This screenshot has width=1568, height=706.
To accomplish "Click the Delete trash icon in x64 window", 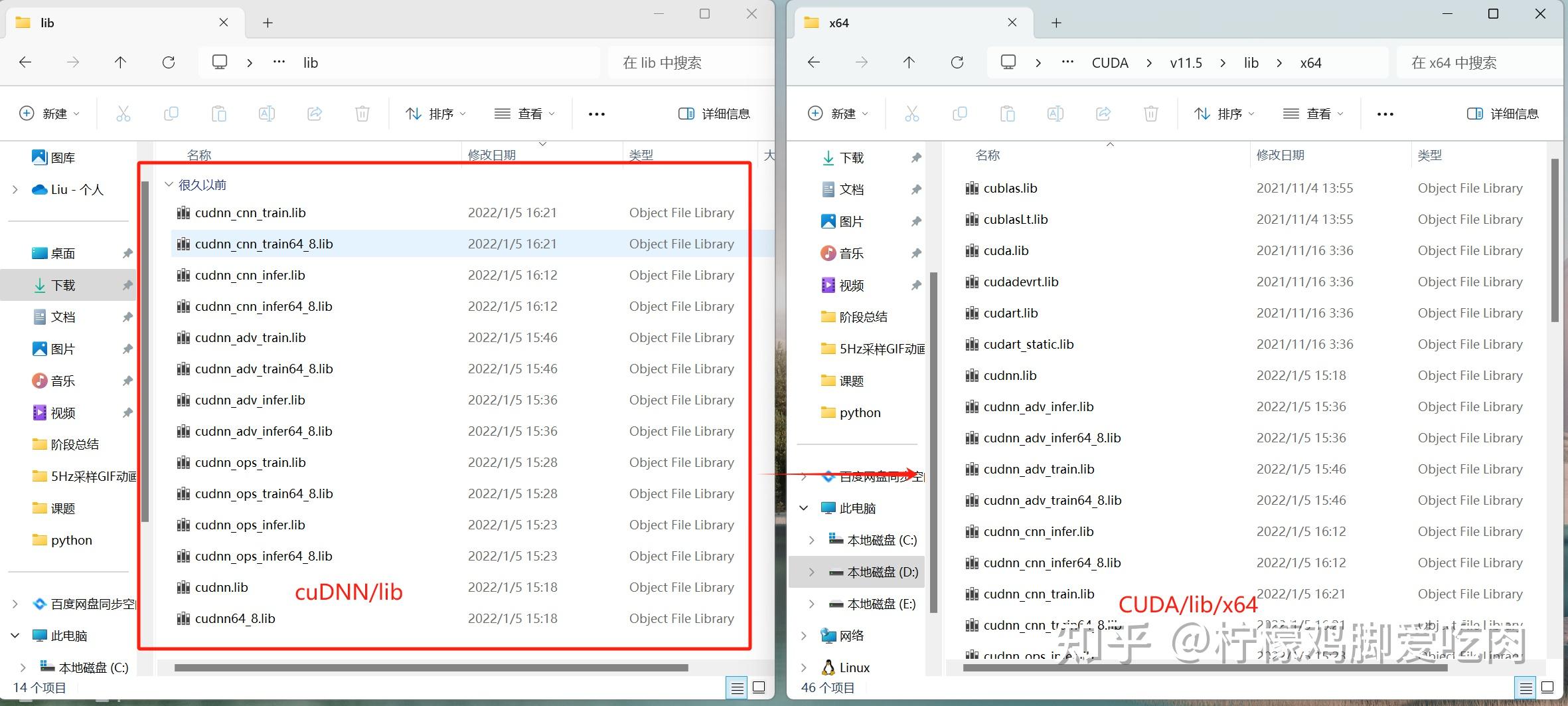I will click(1151, 114).
